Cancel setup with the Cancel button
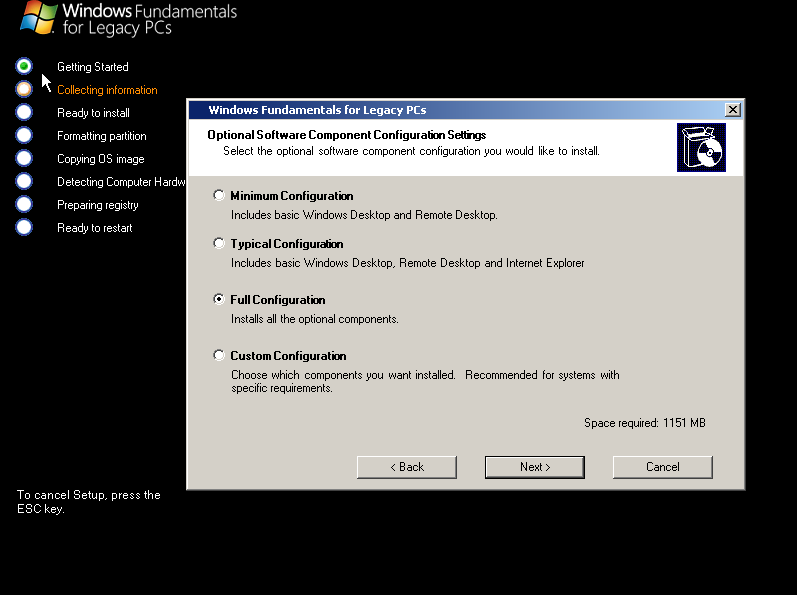The width and height of the screenshot is (797, 595). 662,467
